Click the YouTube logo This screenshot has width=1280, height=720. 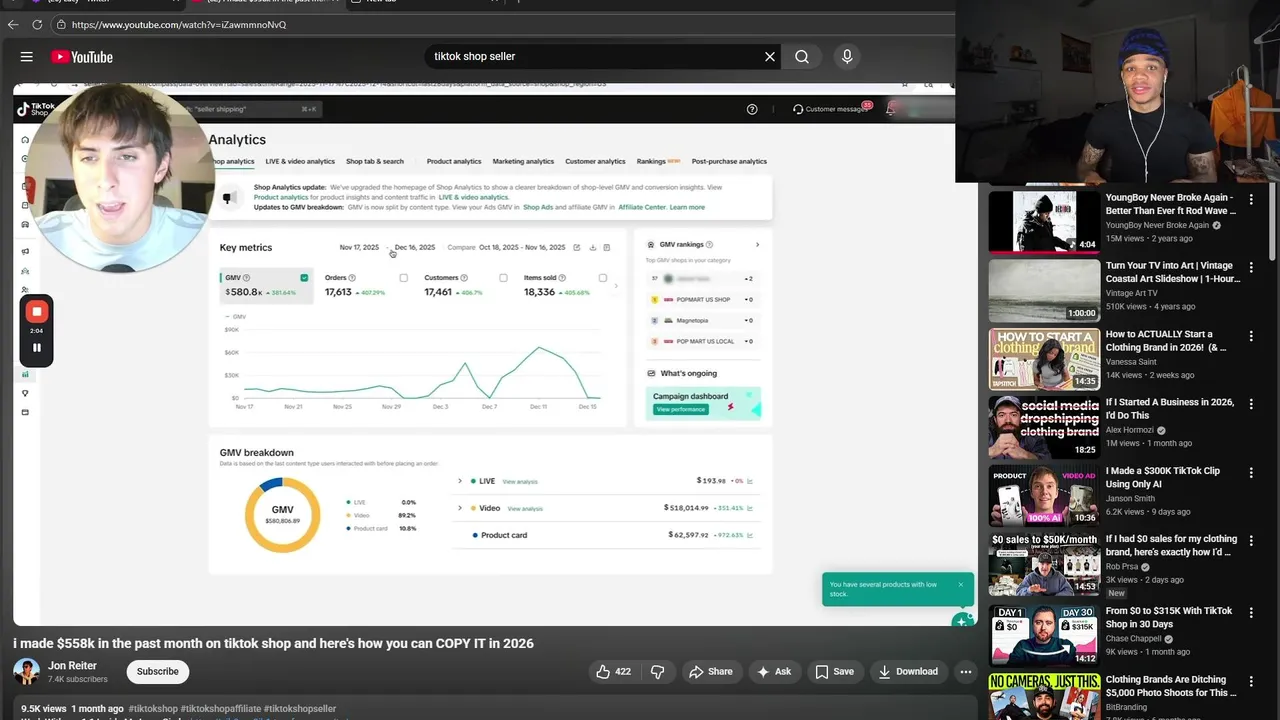click(x=82, y=57)
